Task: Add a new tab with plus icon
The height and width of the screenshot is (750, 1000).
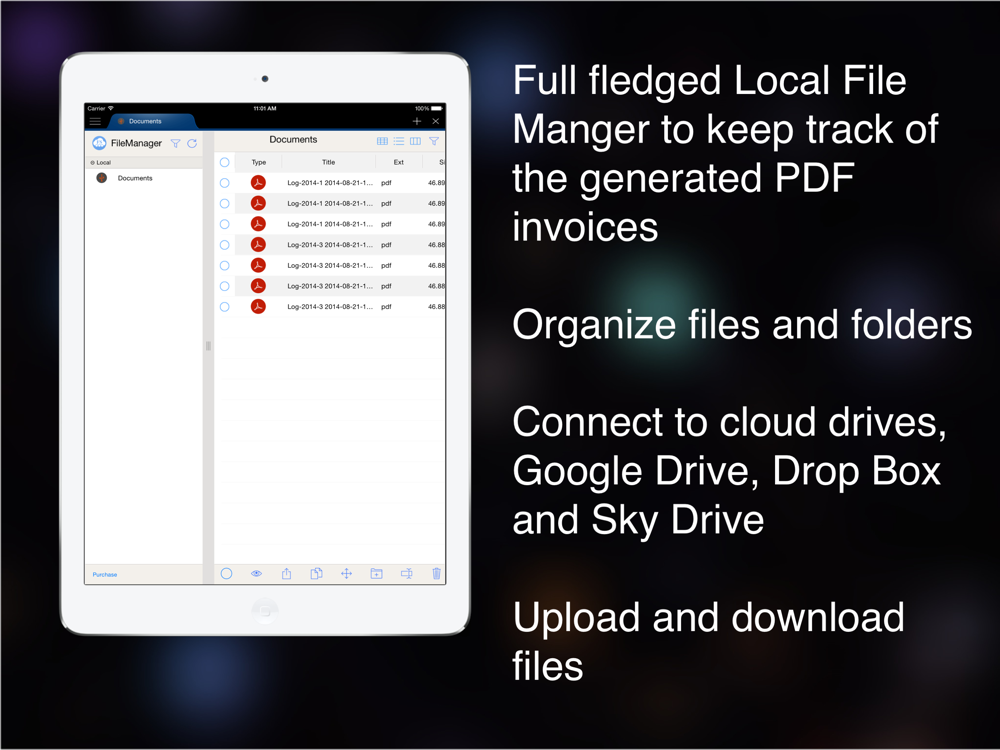Action: pos(416,121)
